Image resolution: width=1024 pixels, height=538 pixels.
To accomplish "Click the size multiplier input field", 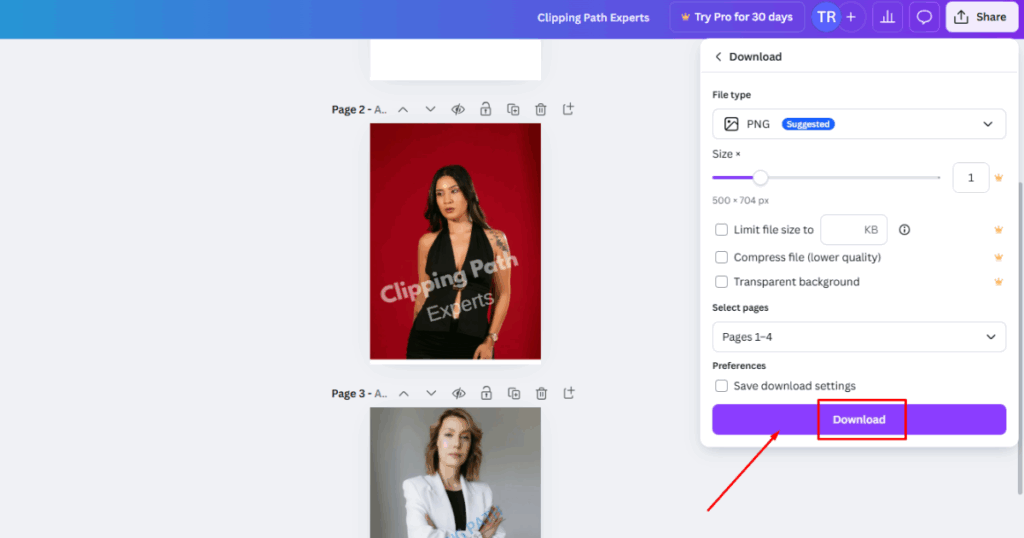I will pyautogui.click(x=970, y=178).
